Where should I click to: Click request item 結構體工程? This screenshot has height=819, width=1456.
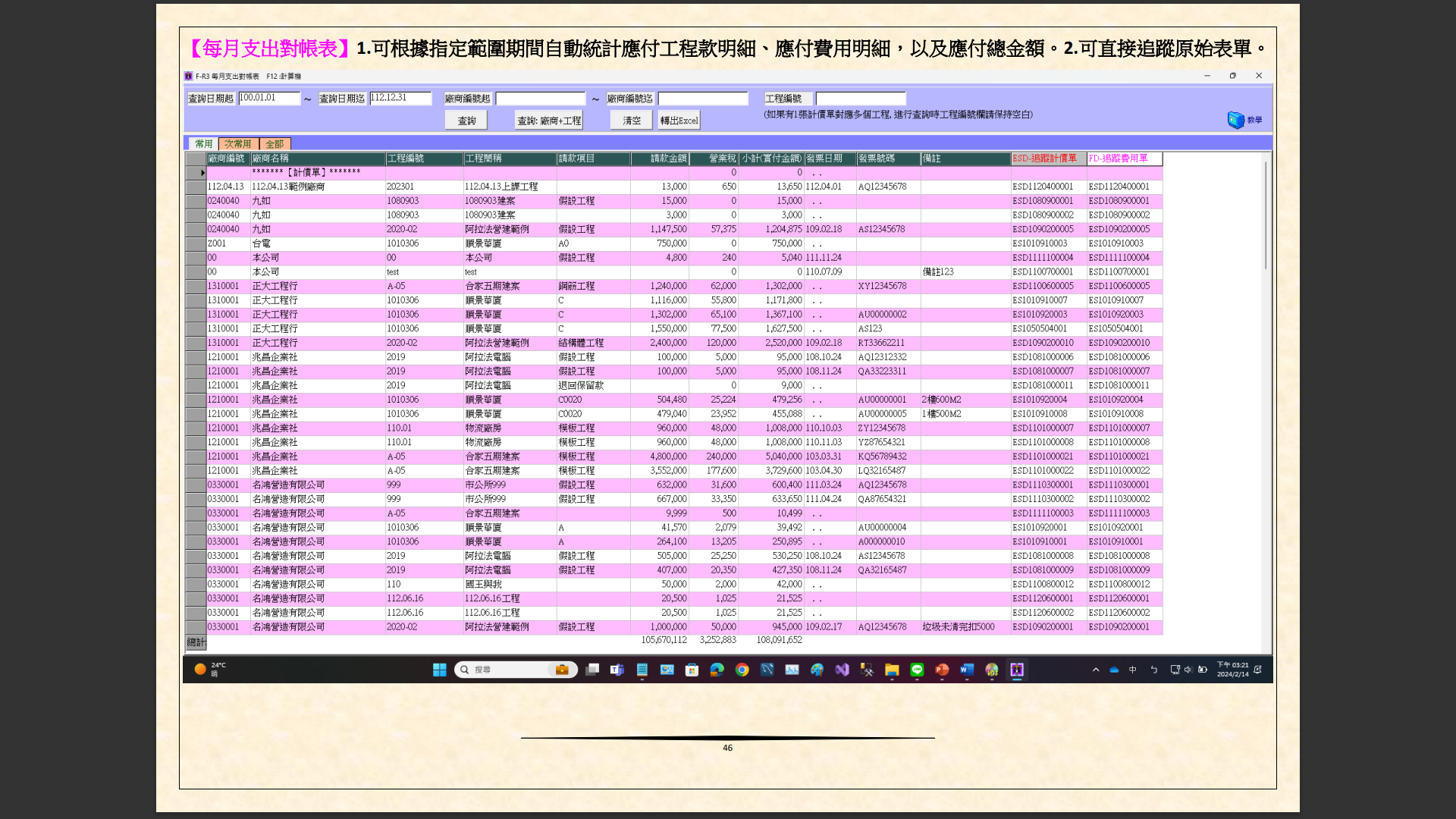[x=581, y=343]
